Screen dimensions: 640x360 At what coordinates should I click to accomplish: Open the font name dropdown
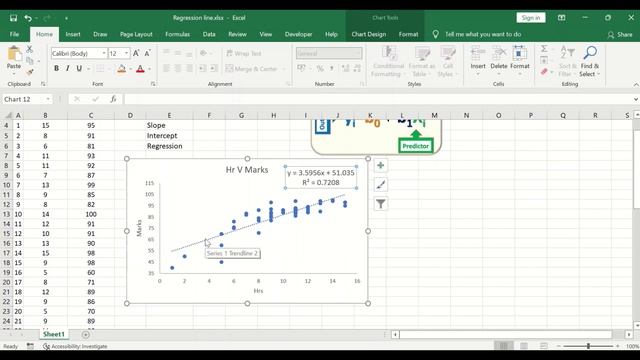tap(104, 53)
